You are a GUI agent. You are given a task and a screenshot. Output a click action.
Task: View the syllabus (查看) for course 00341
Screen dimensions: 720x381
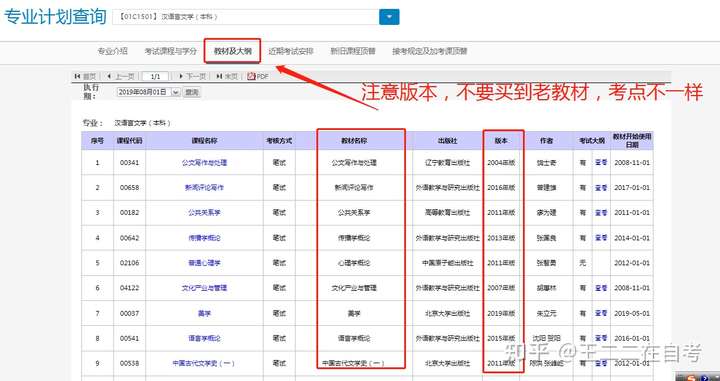[601, 162]
